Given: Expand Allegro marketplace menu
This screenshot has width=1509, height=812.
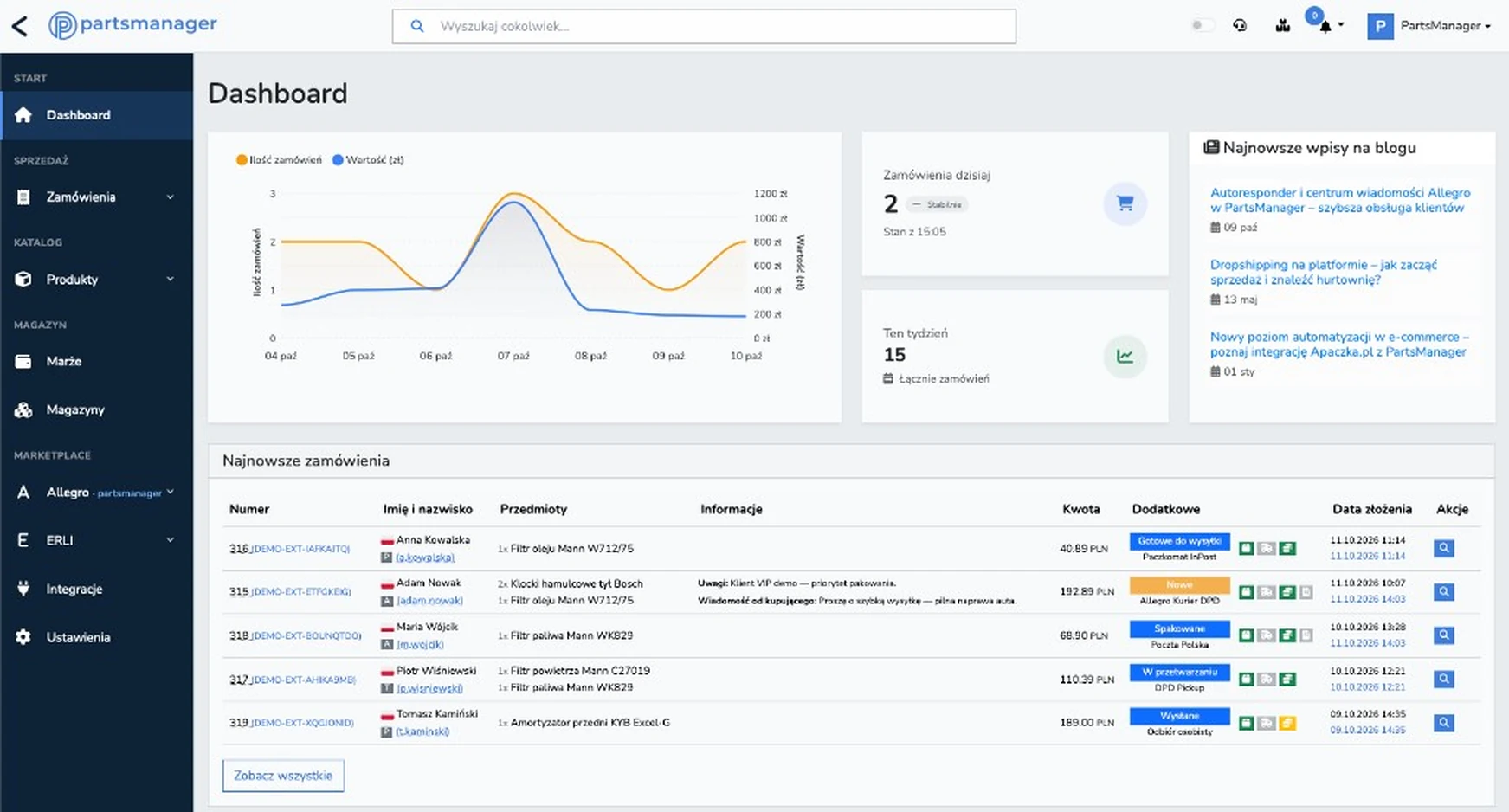Looking at the screenshot, I should point(96,493).
